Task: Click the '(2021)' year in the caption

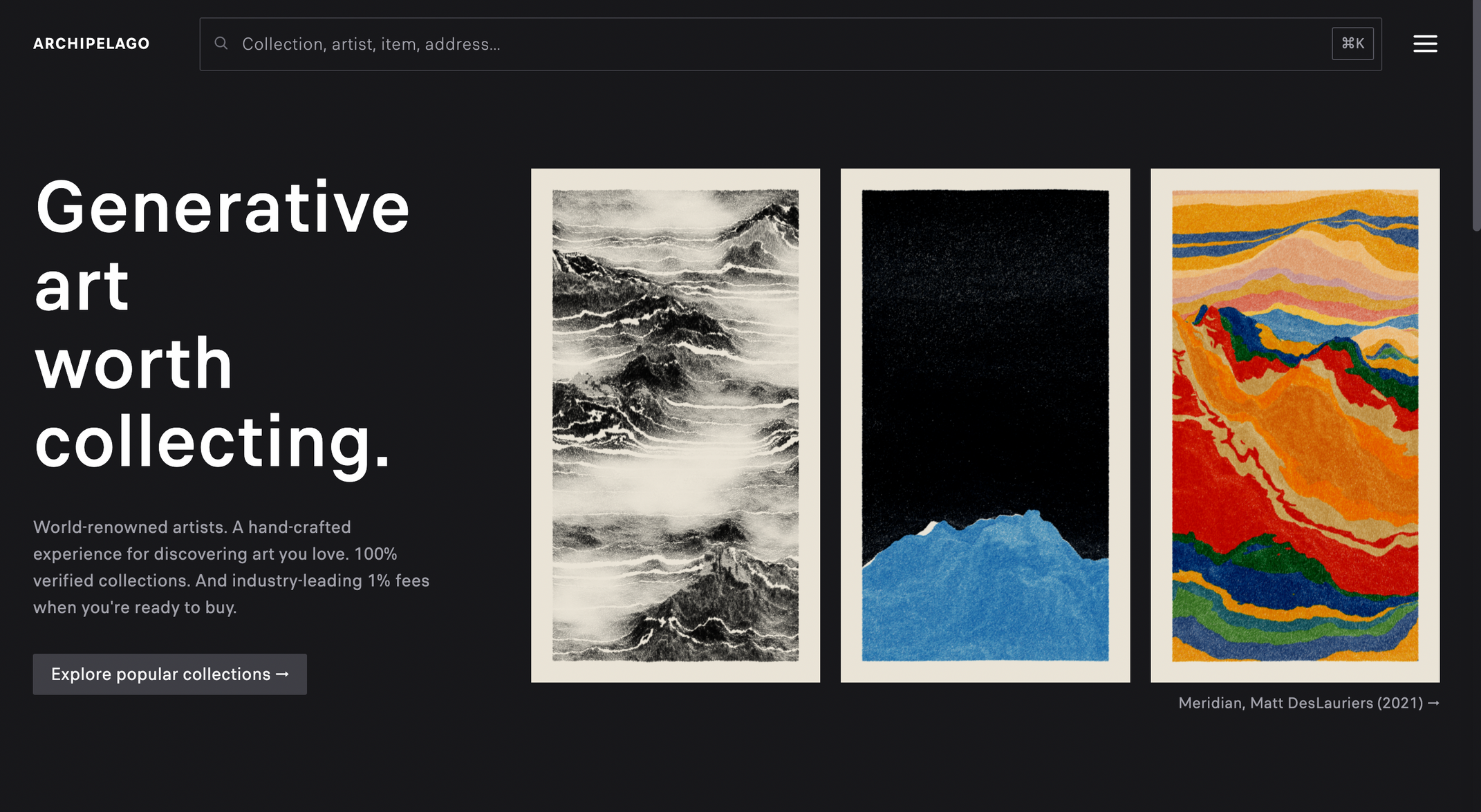Action: tap(1399, 703)
